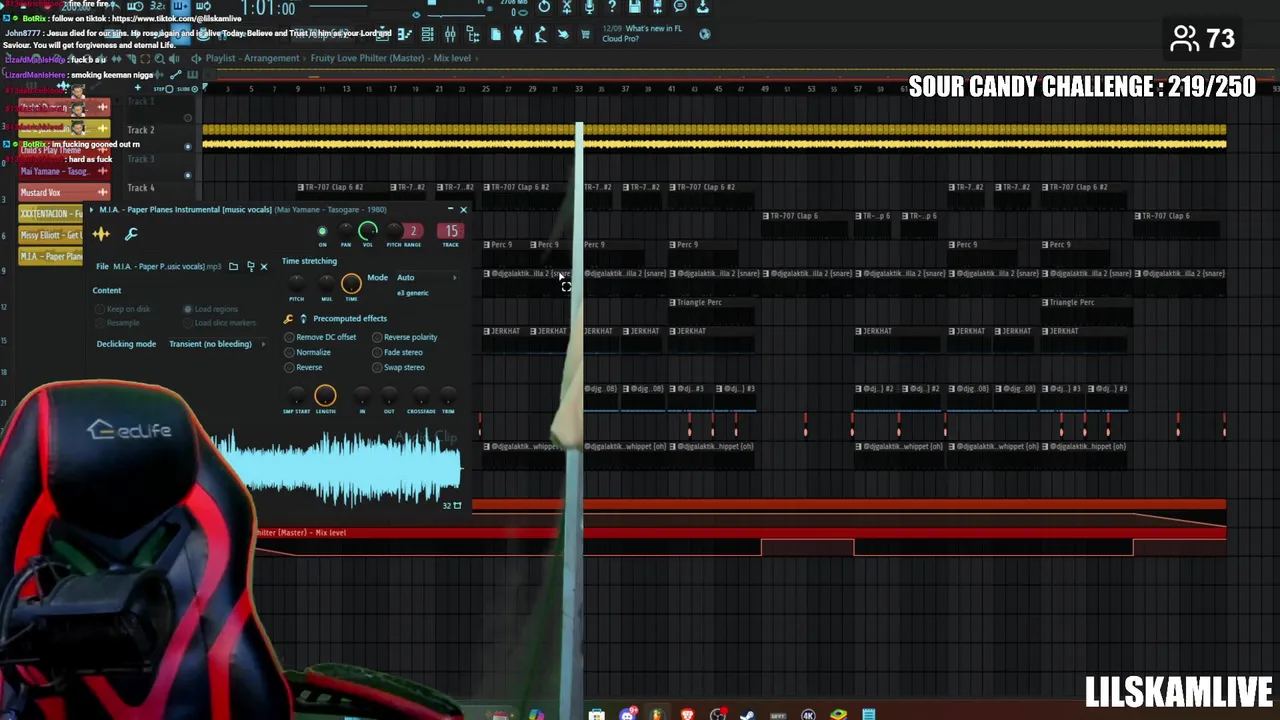
Task: Click the VOL knob in sampler
Action: [368, 231]
